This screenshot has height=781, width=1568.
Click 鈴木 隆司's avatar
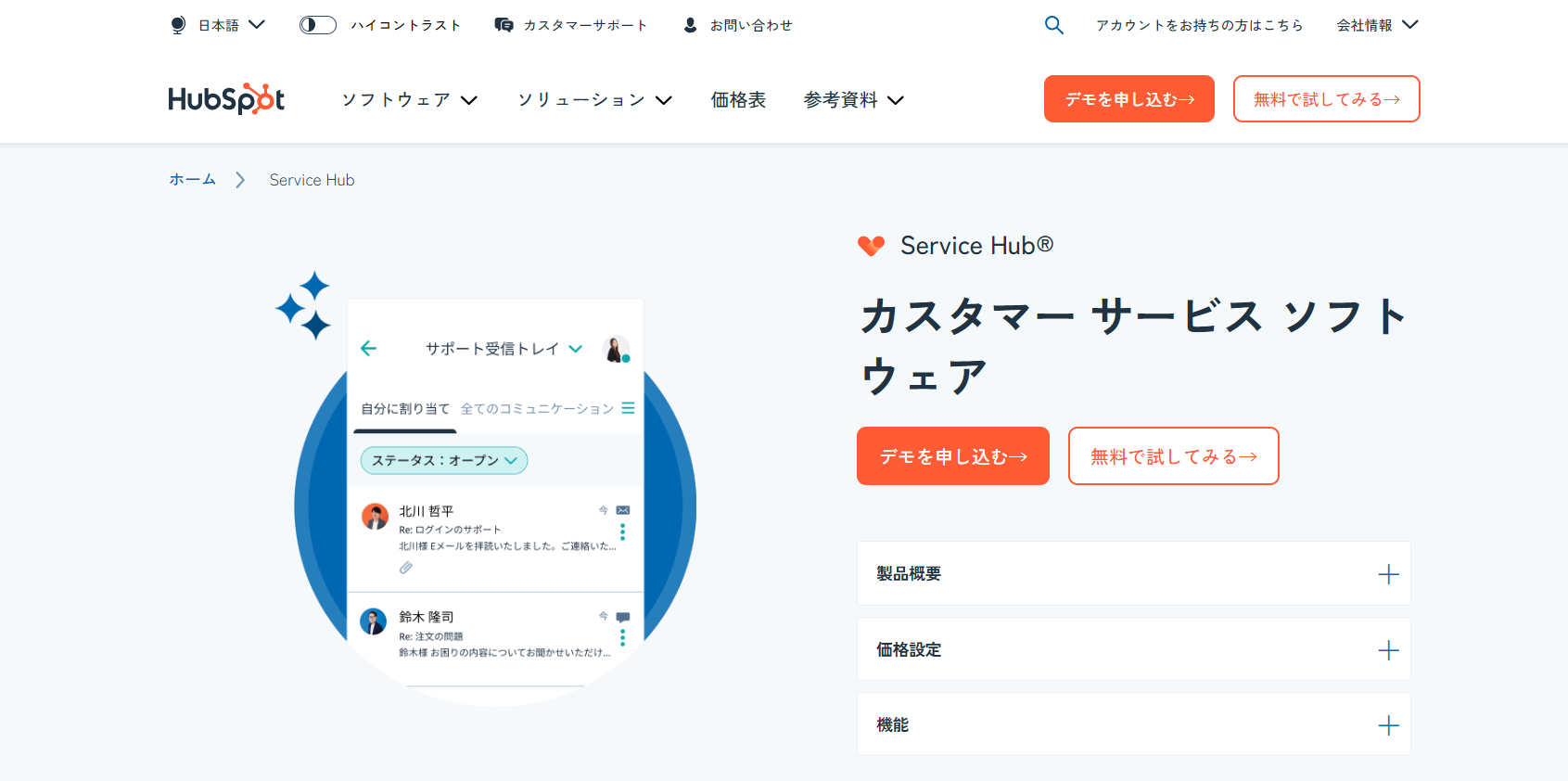(373, 621)
